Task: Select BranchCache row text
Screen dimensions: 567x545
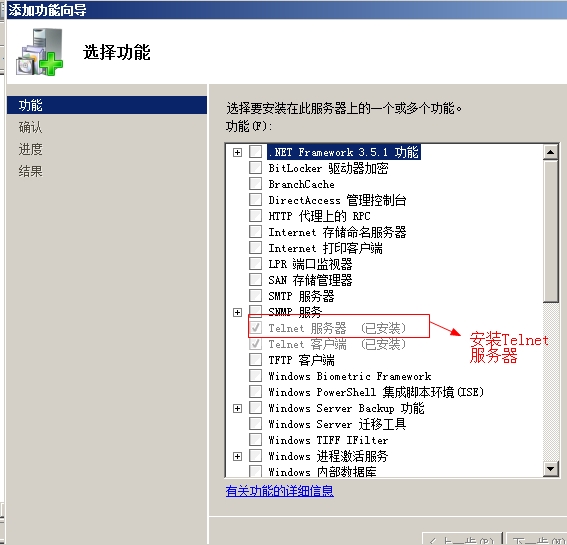Action: (301, 184)
